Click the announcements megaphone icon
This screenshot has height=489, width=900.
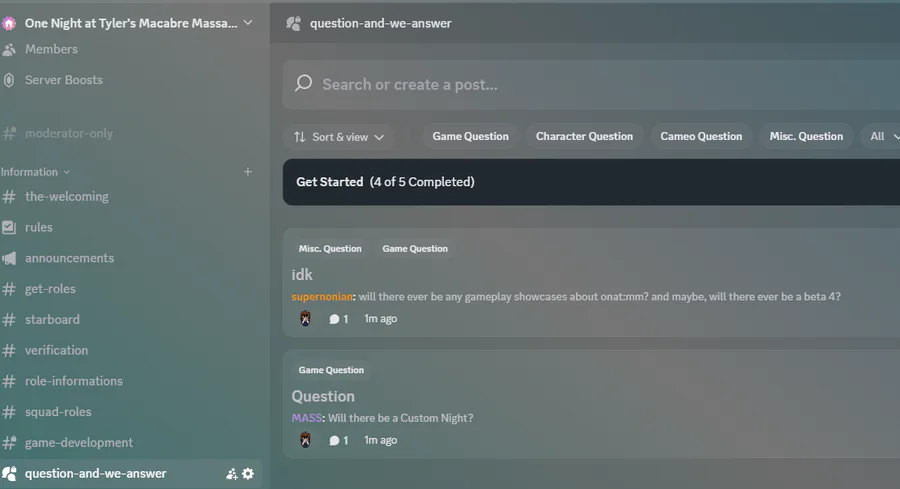click(9, 258)
